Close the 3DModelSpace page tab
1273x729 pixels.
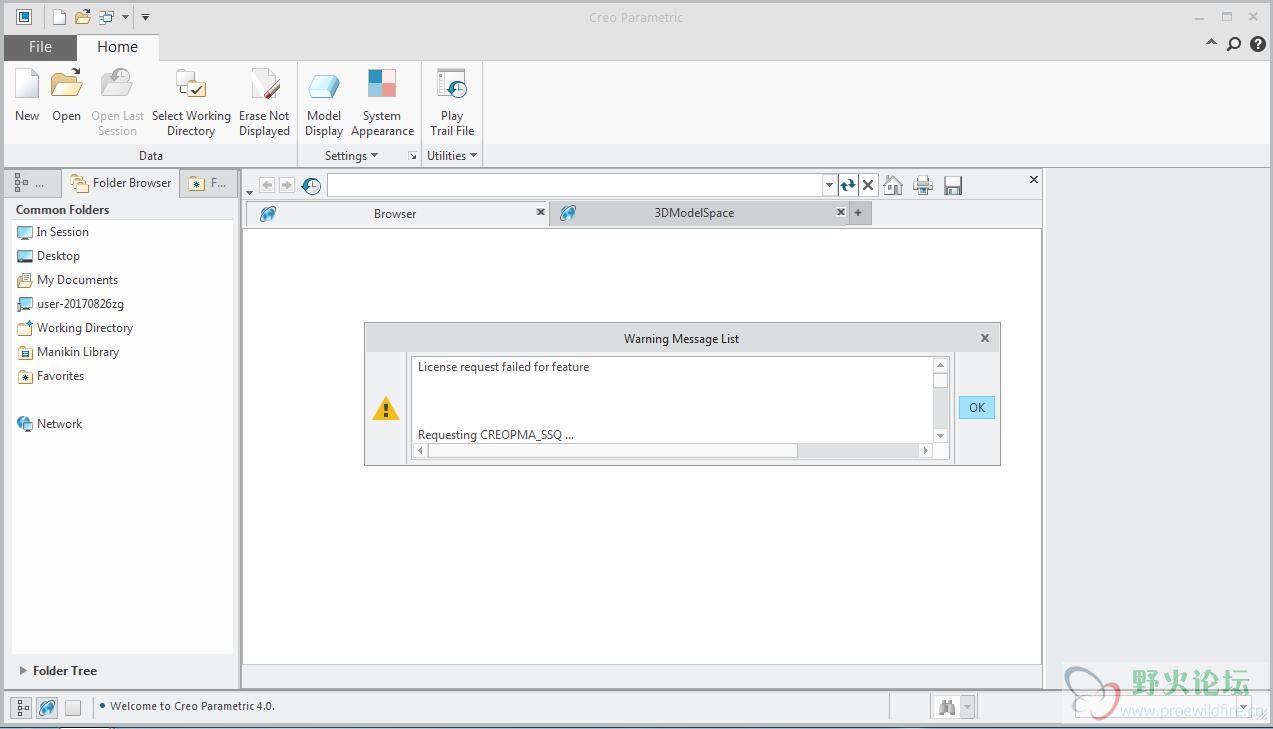click(840, 212)
